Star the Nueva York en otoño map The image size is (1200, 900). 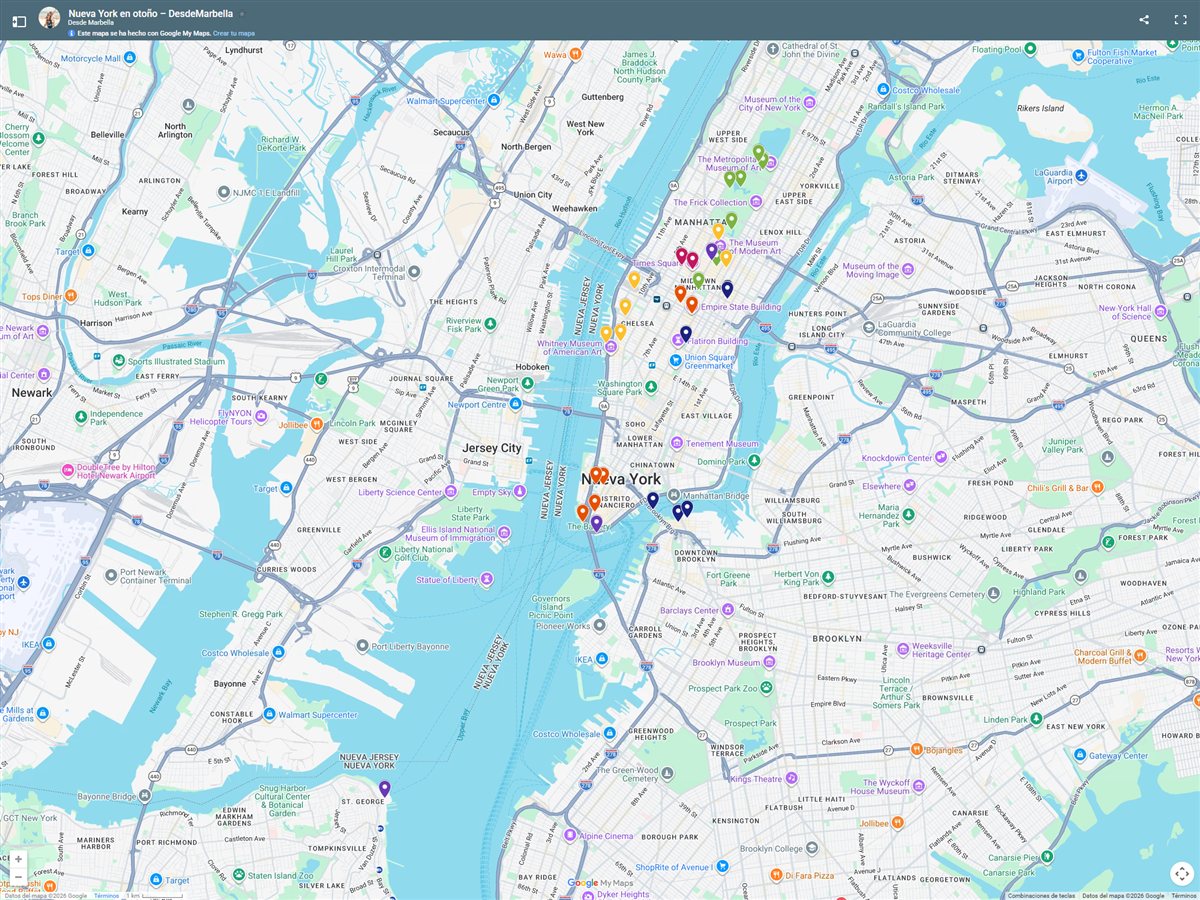242,14
